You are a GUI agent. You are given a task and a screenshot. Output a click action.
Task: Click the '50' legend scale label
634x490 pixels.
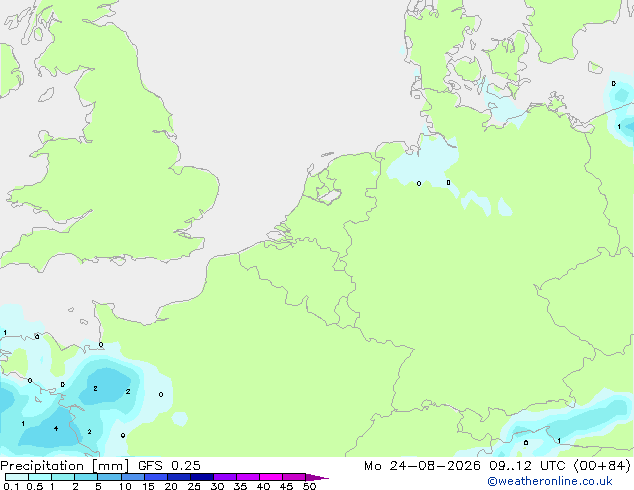[x=309, y=486]
